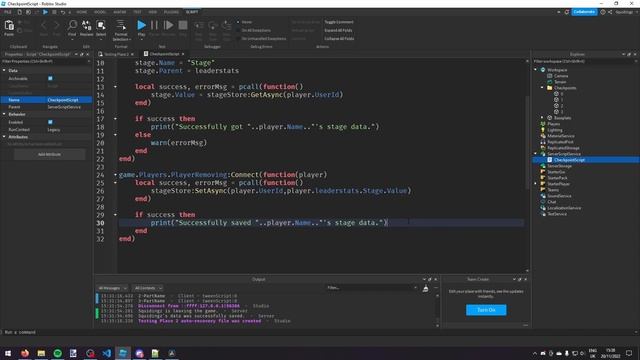Viewport: 640px width, 360px height.
Task: Select the On All Exceptions option
Action: (253, 30)
